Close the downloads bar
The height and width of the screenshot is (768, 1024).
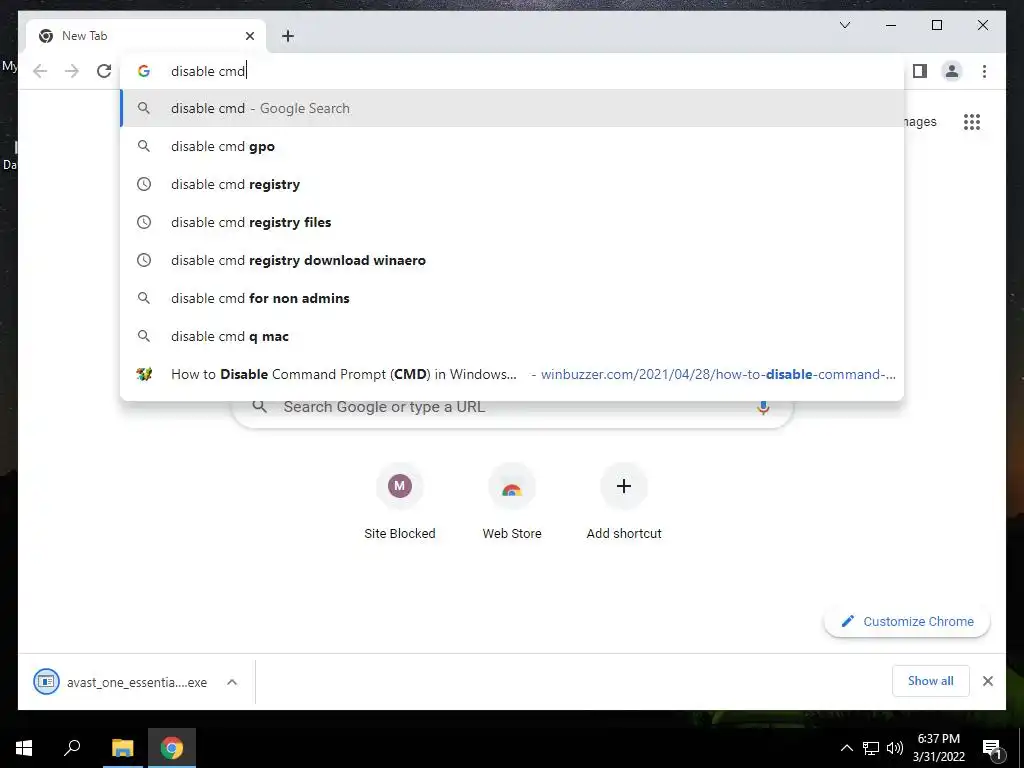coord(987,681)
